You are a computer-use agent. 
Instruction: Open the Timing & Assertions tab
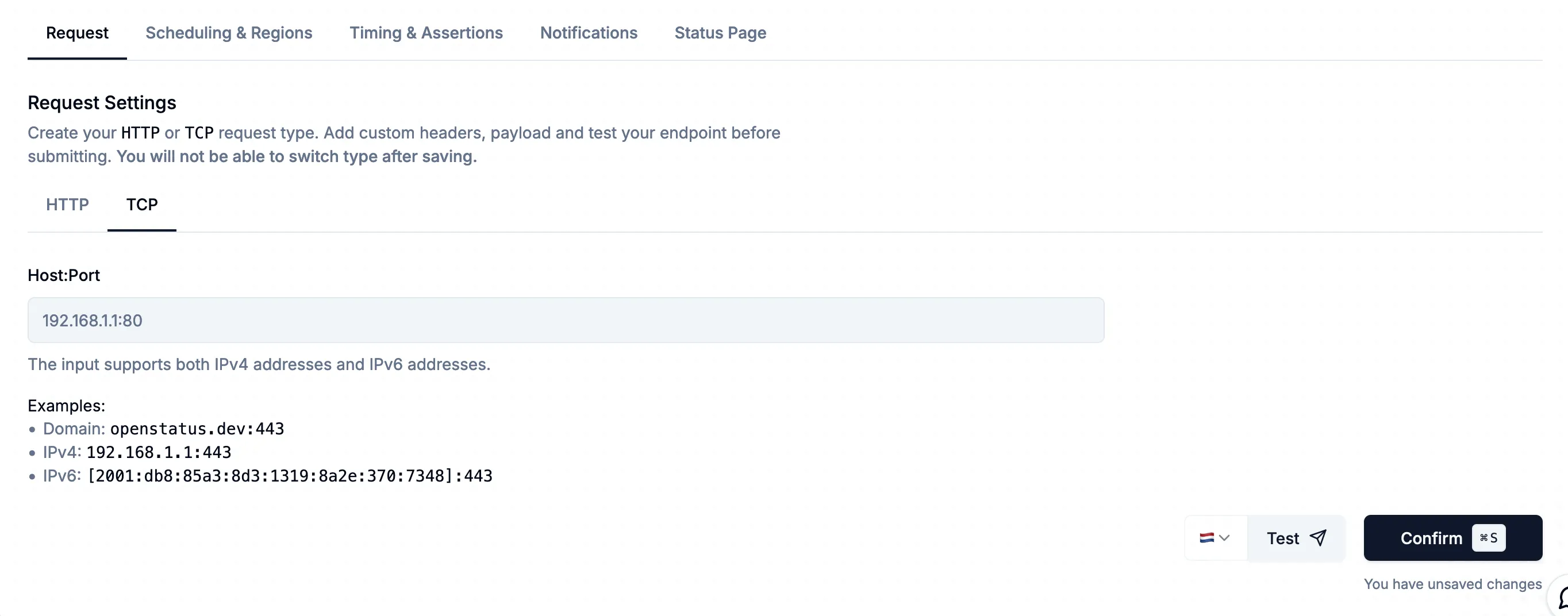pos(425,33)
